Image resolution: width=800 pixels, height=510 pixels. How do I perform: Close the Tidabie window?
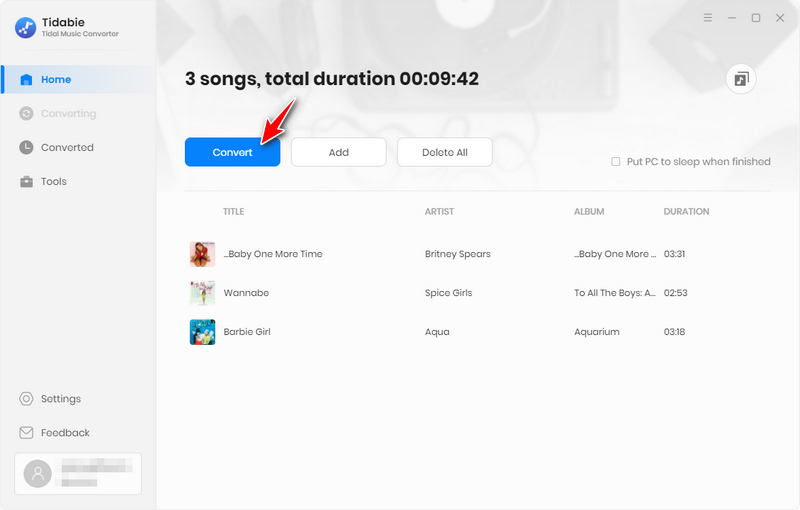(x=780, y=18)
